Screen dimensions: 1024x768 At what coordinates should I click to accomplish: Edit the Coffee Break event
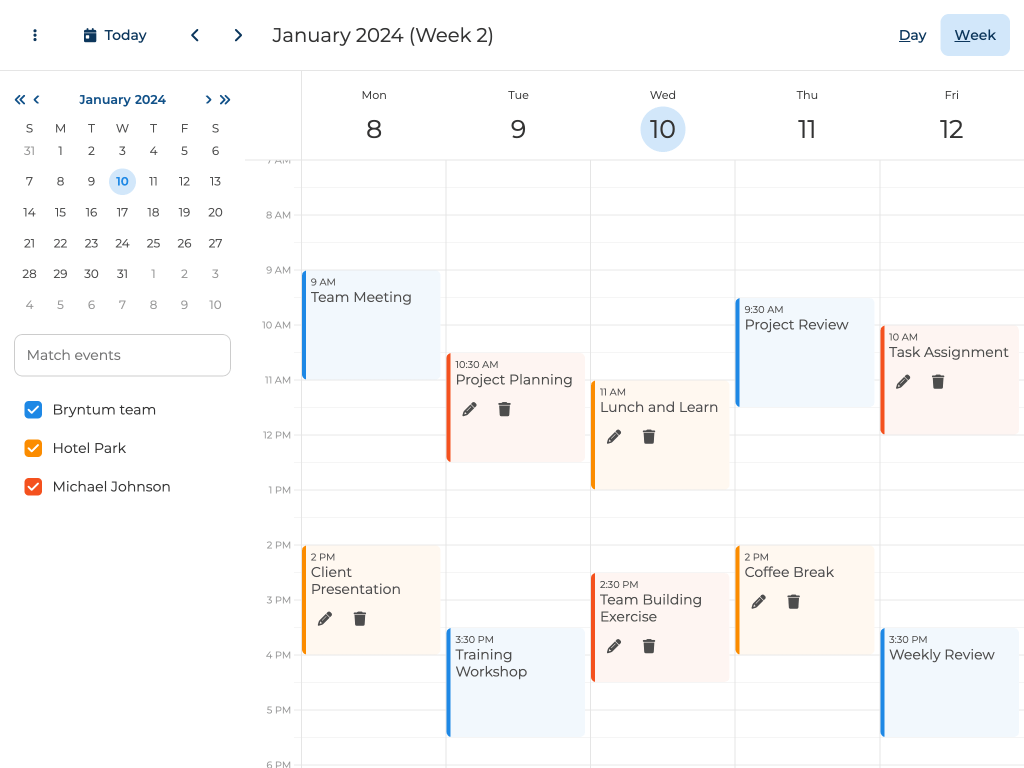(x=759, y=602)
